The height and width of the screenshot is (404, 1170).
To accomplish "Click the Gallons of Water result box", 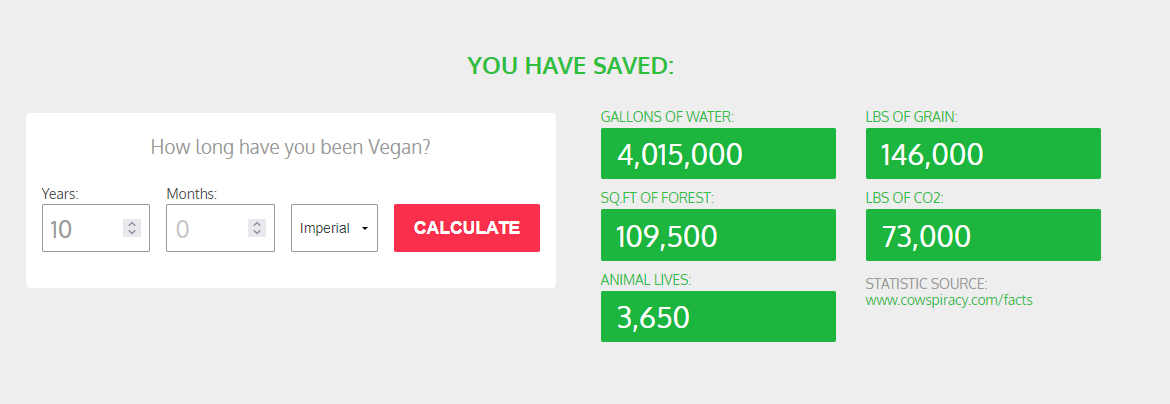I will click(718, 154).
